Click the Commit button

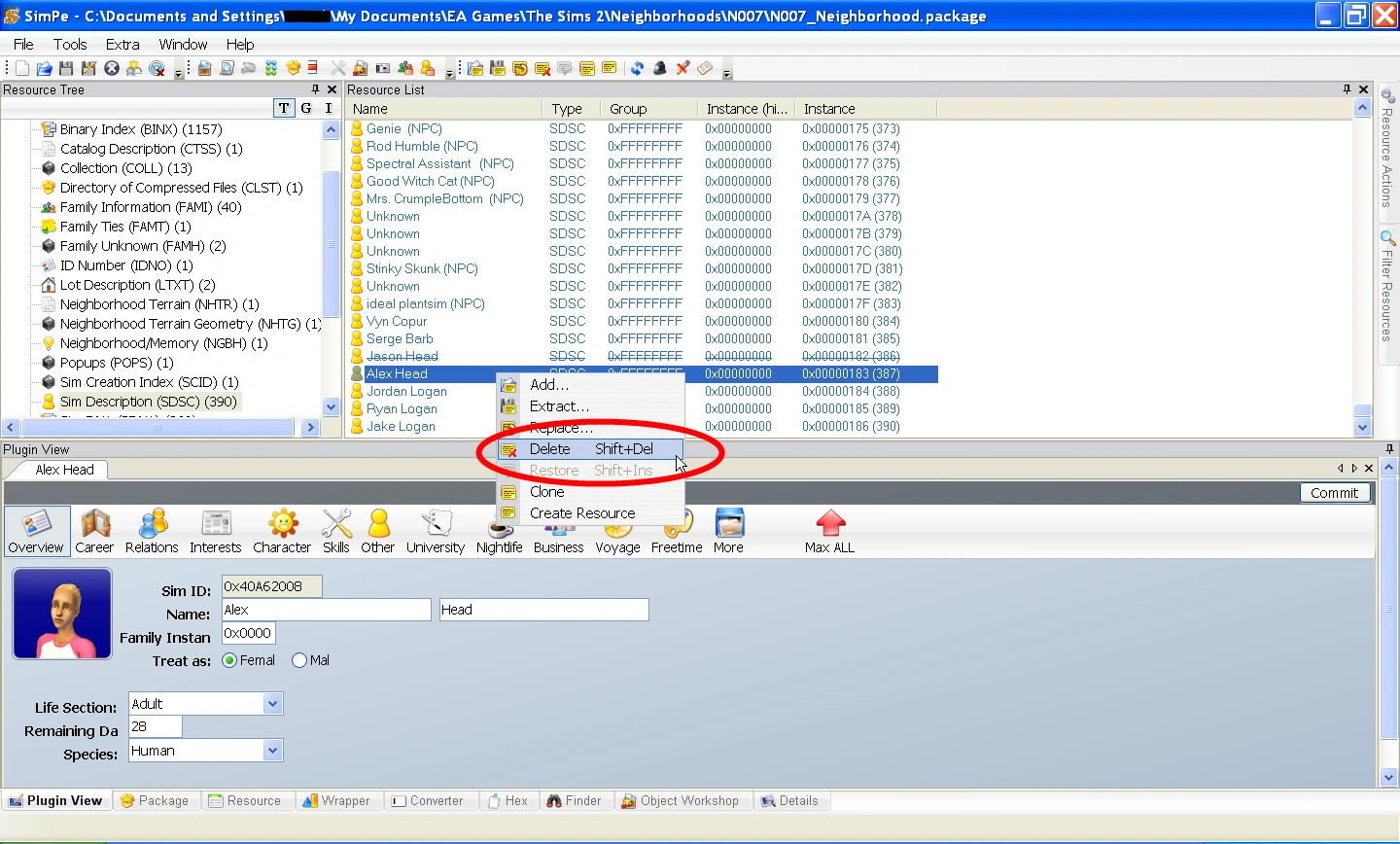pos(1334,493)
